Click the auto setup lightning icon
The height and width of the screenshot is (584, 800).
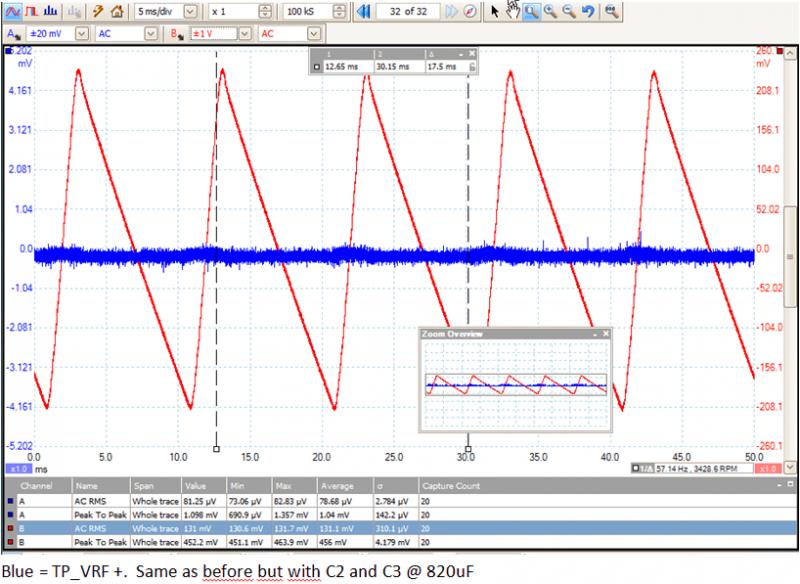98,11
